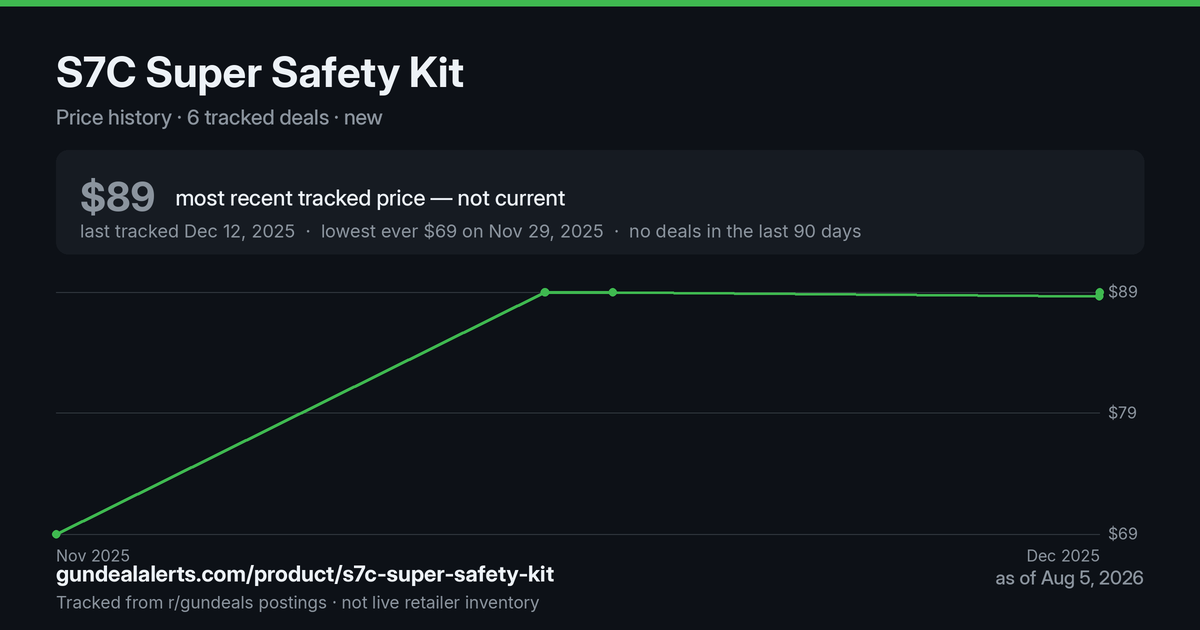The height and width of the screenshot is (630, 1200).
Task: Select the second data point on the plateau
Action: (x=613, y=292)
